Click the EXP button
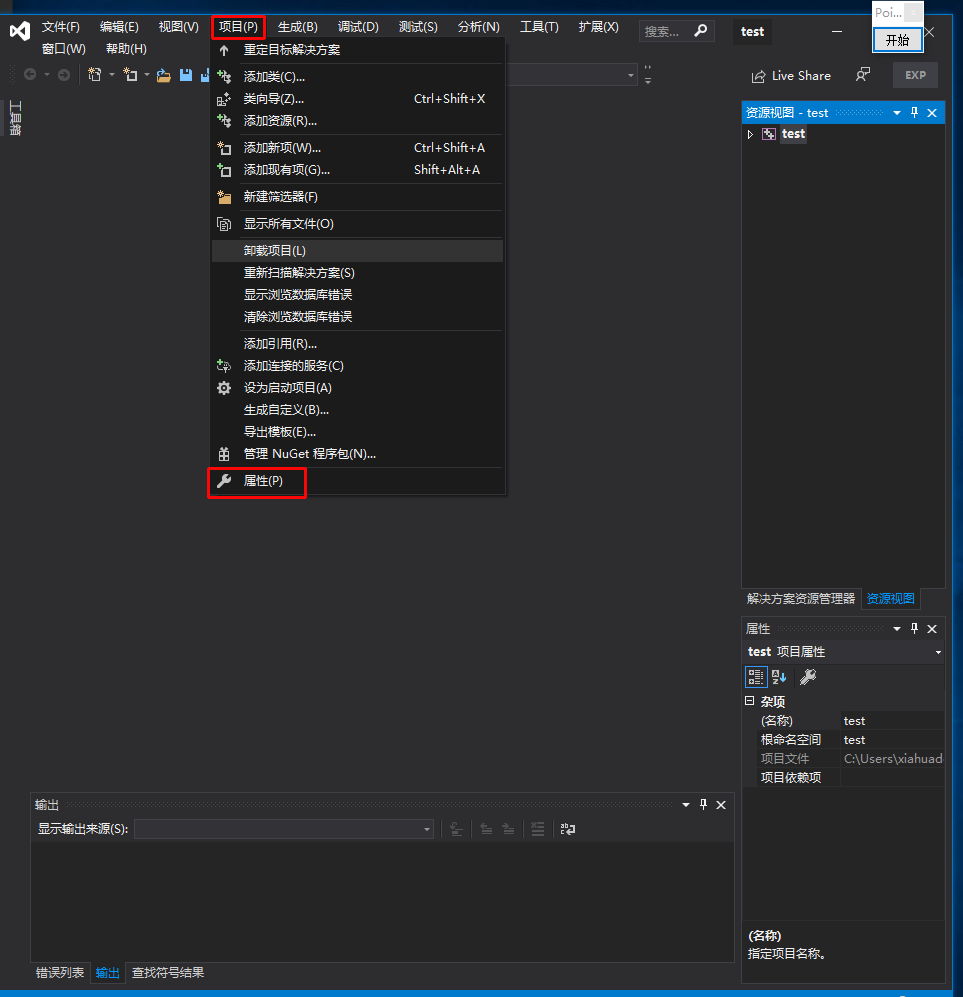This screenshot has width=963, height=997. click(x=916, y=75)
